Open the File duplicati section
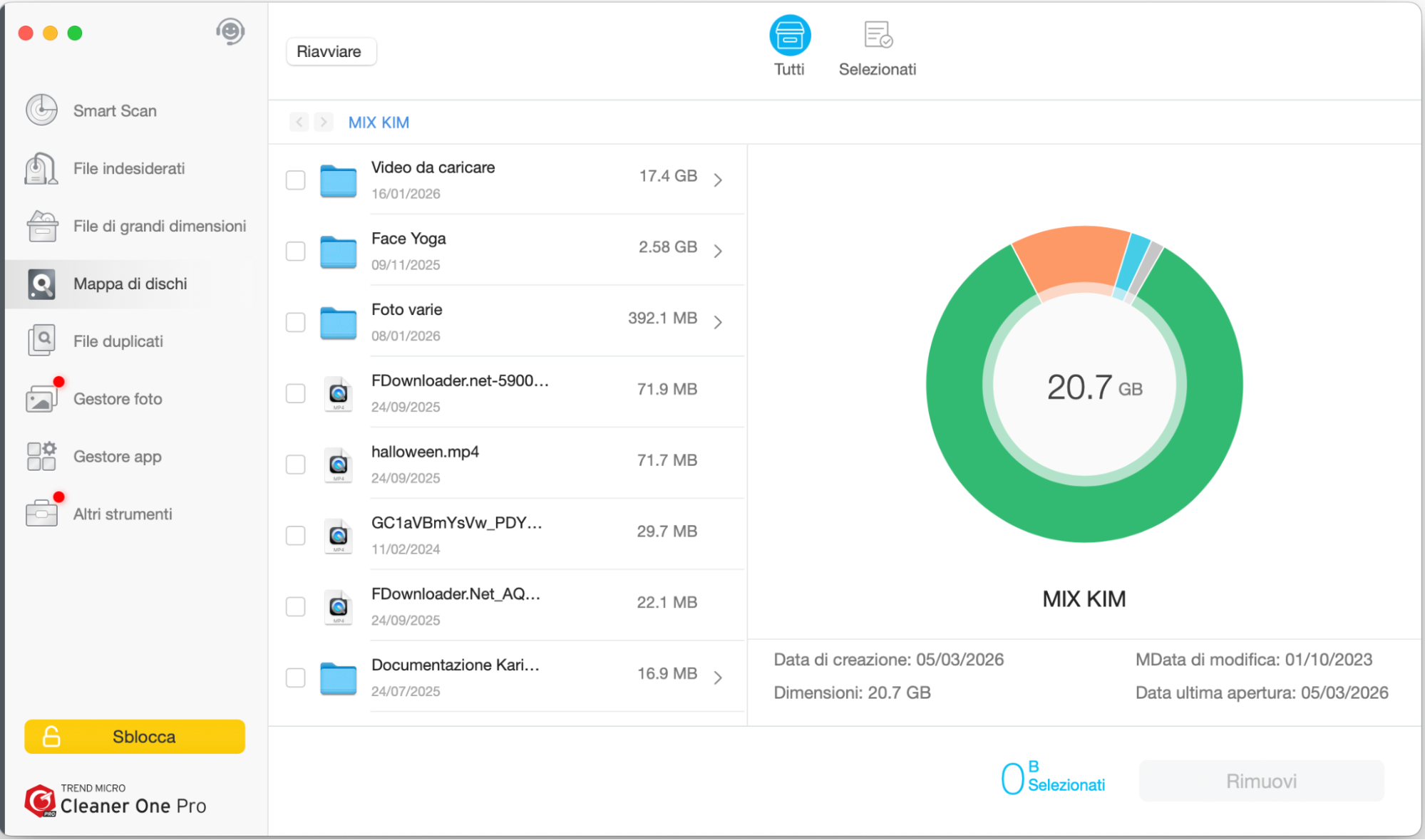Screen dimensions: 1425x840 pyautogui.click(x=135, y=341)
